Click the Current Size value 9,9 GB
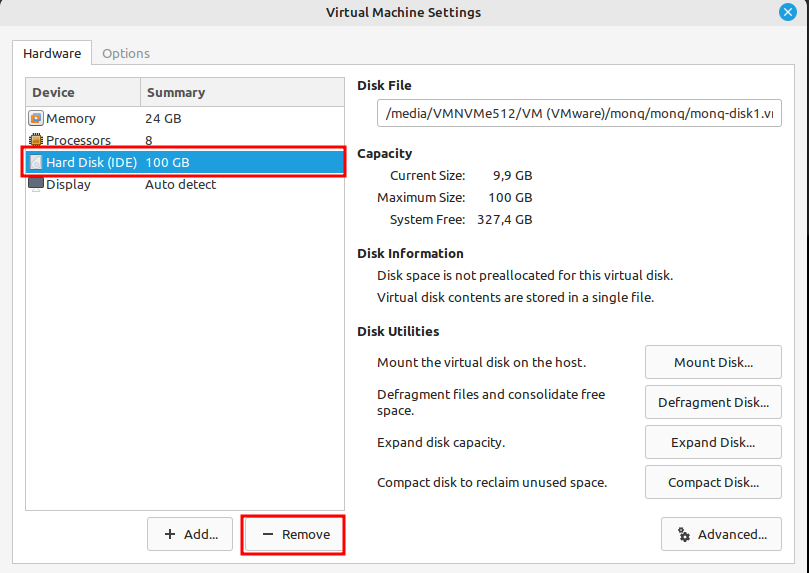809x573 pixels. click(x=512, y=175)
